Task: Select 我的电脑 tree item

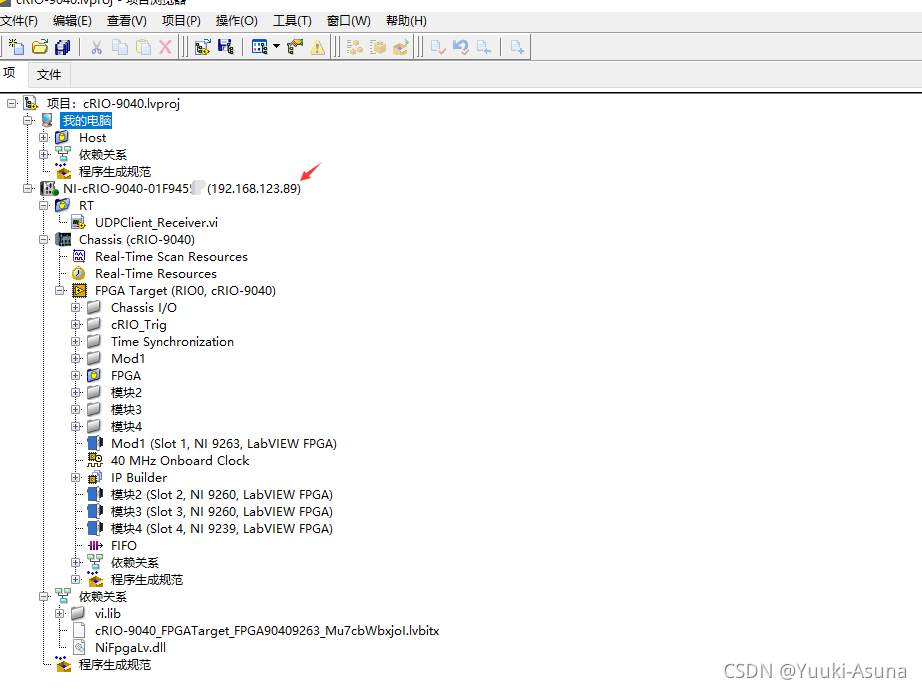Action: [86, 121]
